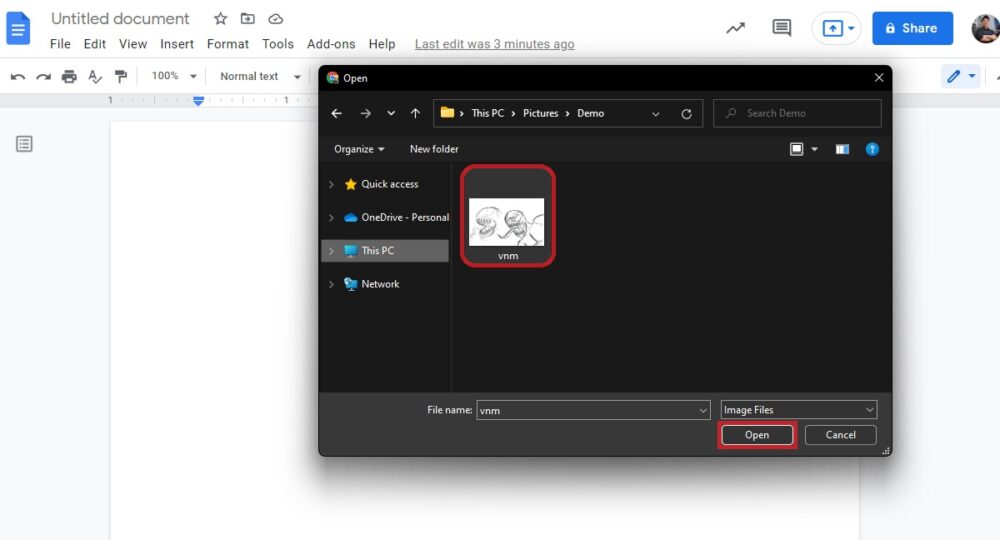The height and width of the screenshot is (540, 1000).
Task: Open the Organize dropdown menu
Action: [x=359, y=149]
